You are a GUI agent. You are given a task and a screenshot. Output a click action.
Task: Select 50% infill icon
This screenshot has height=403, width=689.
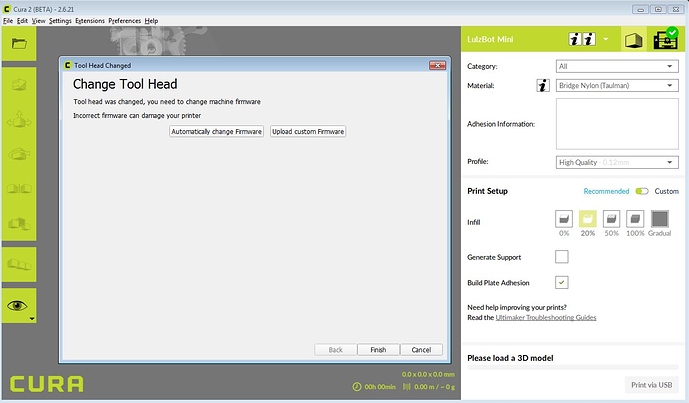(611, 218)
